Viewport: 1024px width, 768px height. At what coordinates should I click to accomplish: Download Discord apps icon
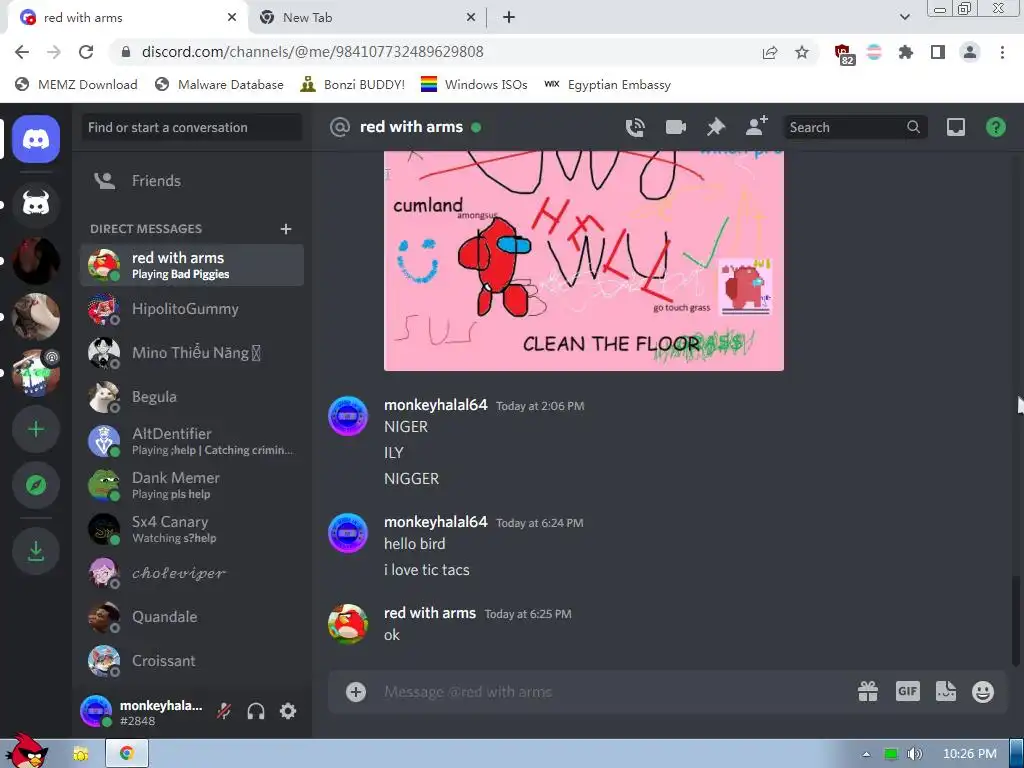coord(36,551)
